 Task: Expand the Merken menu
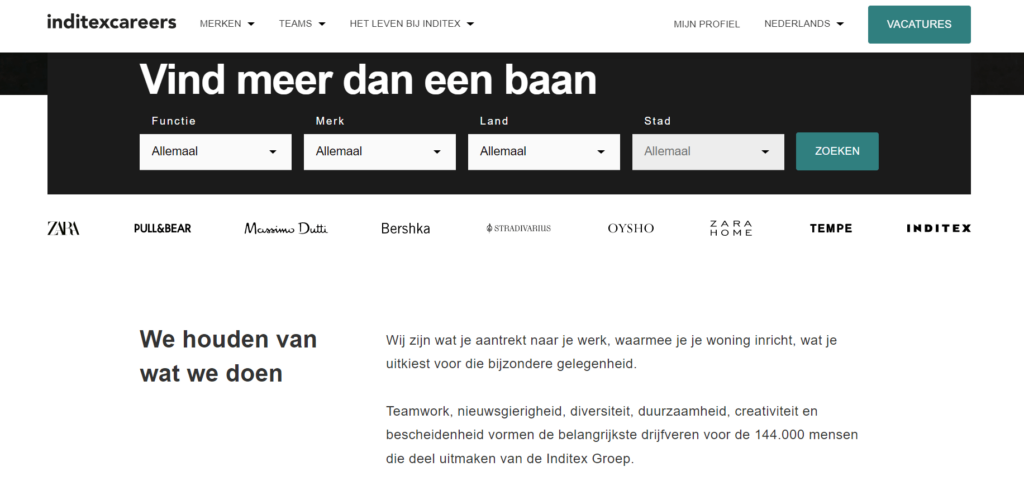(227, 23)
